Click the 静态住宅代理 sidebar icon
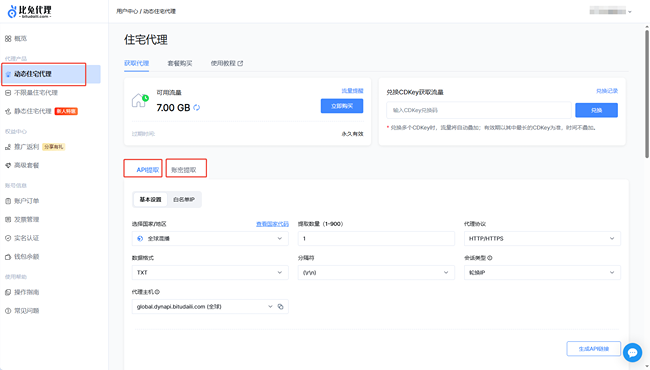 (x=8, y=111)
